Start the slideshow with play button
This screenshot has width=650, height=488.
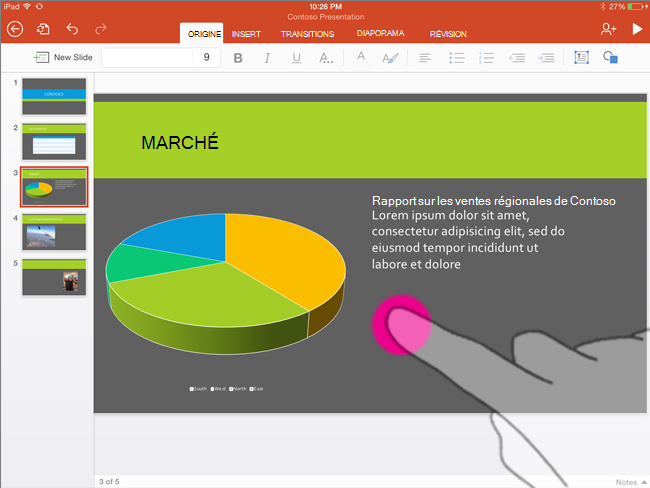click(x=637, y=29)
